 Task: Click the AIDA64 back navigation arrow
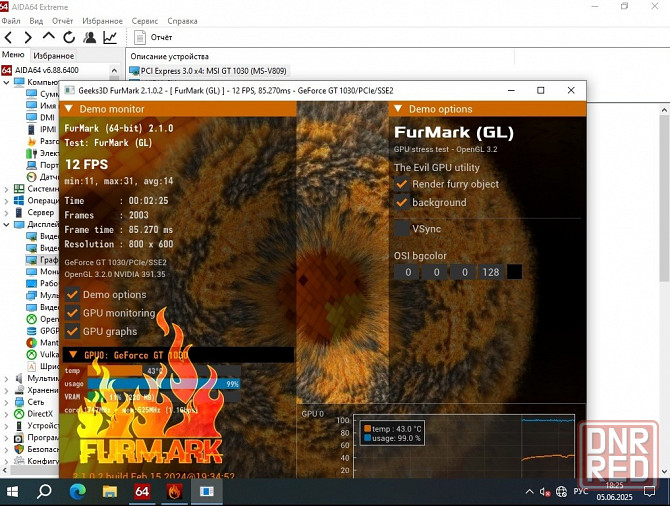pyautogui.click(x=9, y=37)
